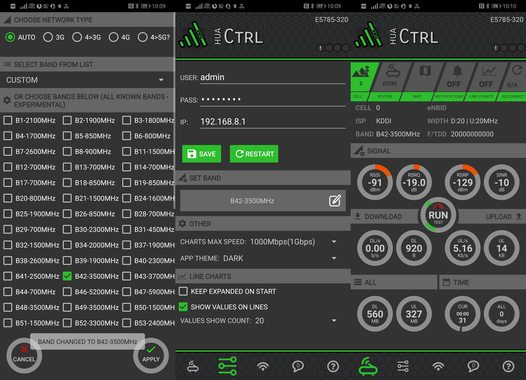Click the UL 327 MB total gauge
526x380 pixels.
point(414,314)
